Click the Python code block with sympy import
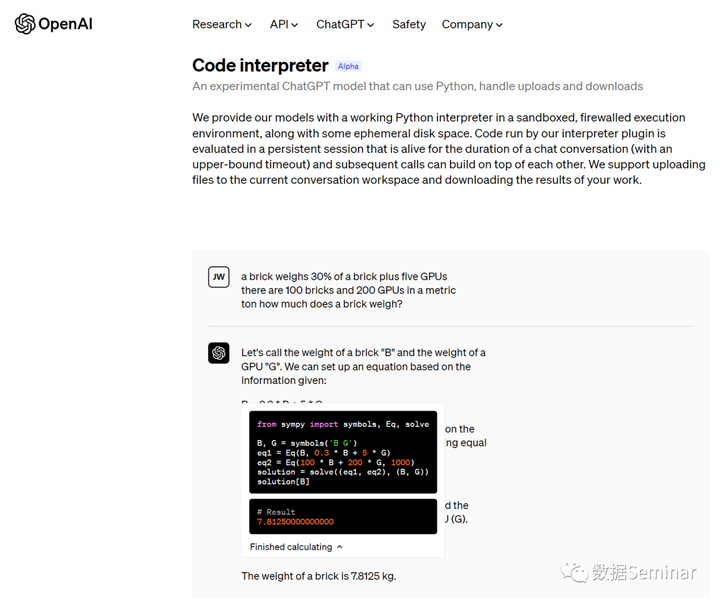 [343, 452]
